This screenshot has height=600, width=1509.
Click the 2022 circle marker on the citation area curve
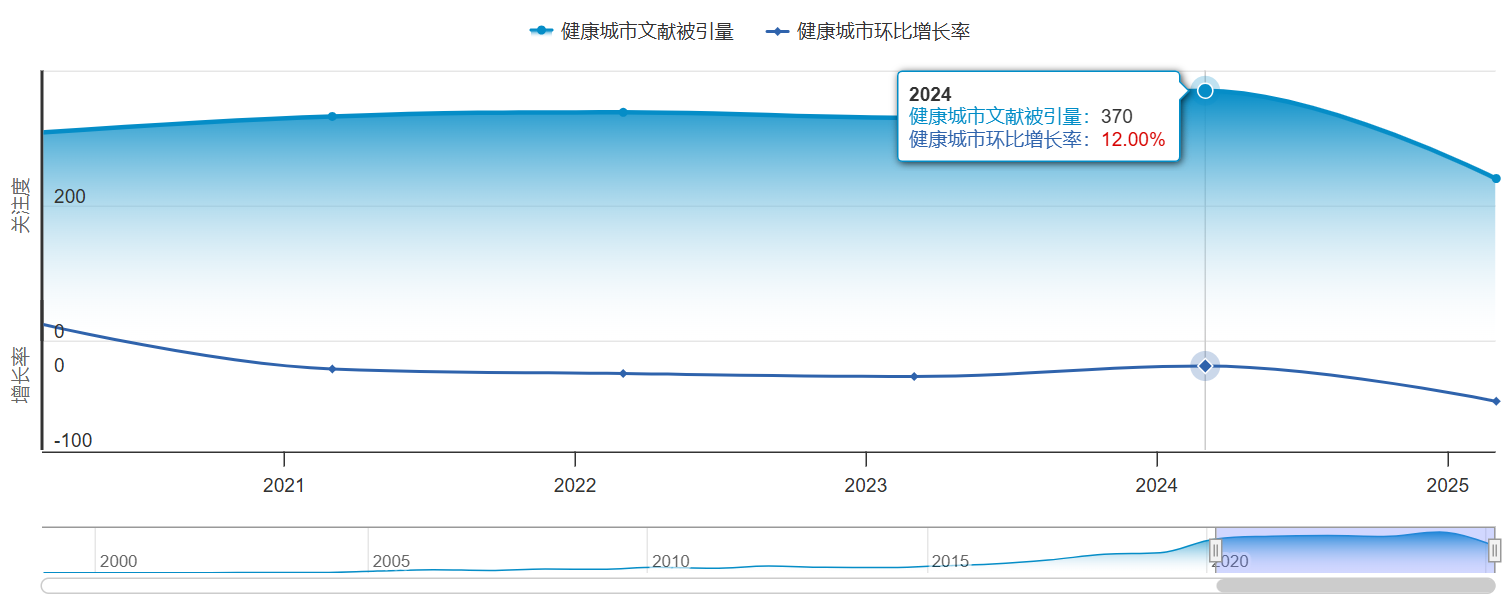point(623,112)
